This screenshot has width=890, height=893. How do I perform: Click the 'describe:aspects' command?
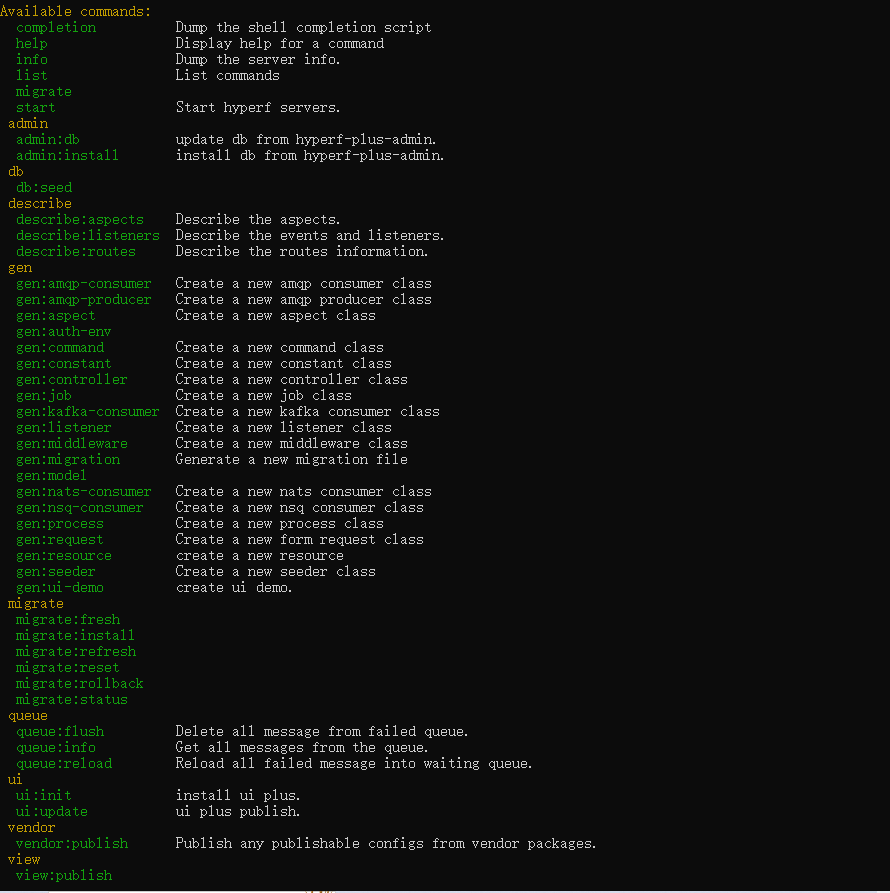click(80, 219)
